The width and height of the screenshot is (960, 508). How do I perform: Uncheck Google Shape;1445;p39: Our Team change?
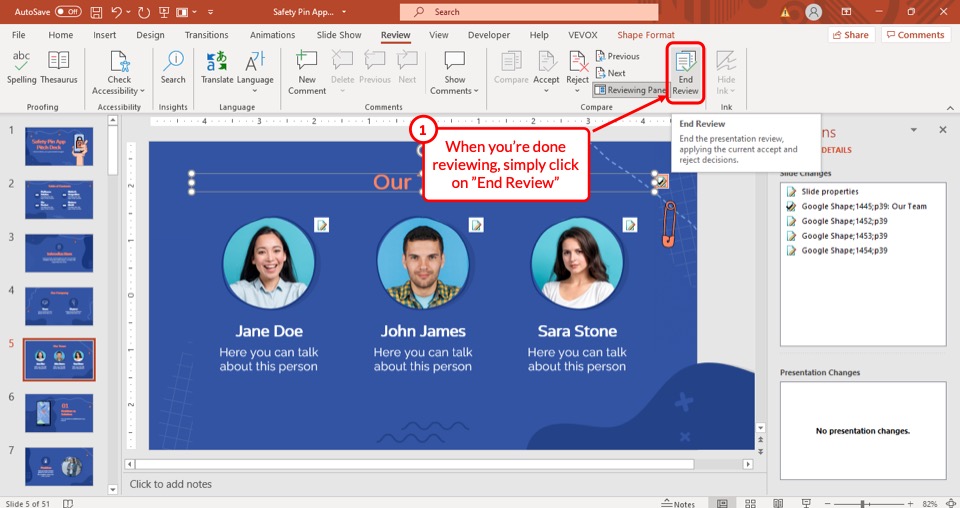point(791,206)
